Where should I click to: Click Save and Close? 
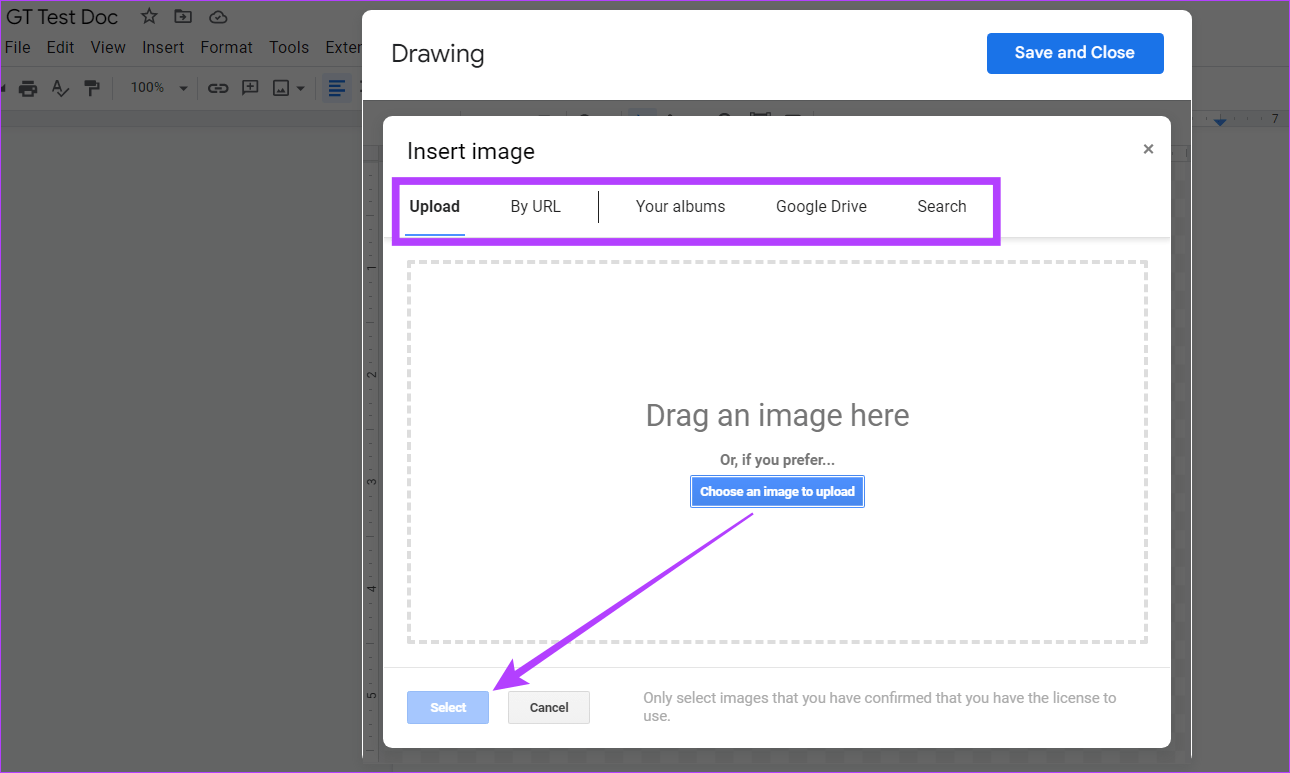pos(1075,53)
